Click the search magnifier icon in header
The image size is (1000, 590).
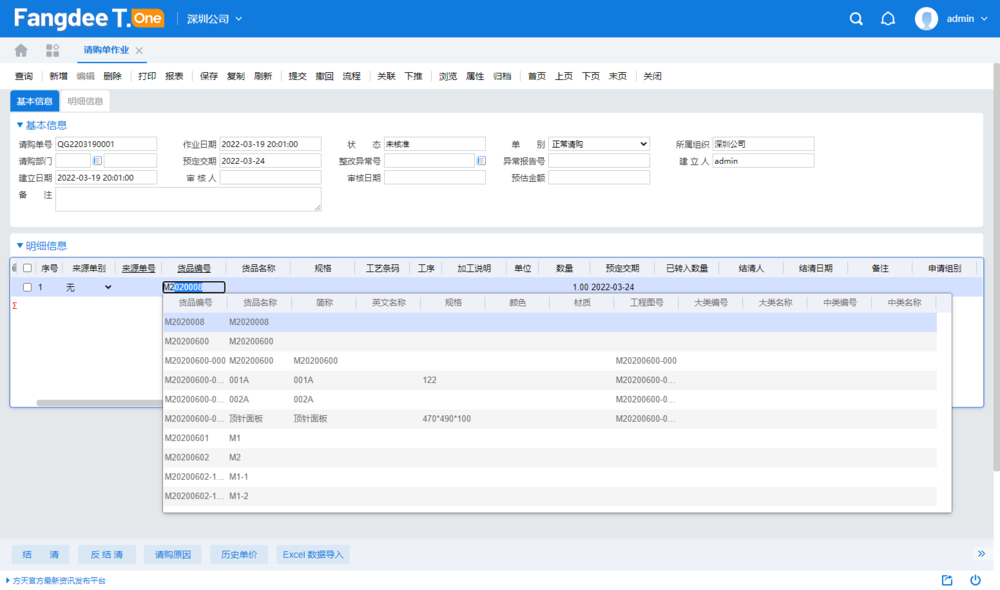(856, 19)
